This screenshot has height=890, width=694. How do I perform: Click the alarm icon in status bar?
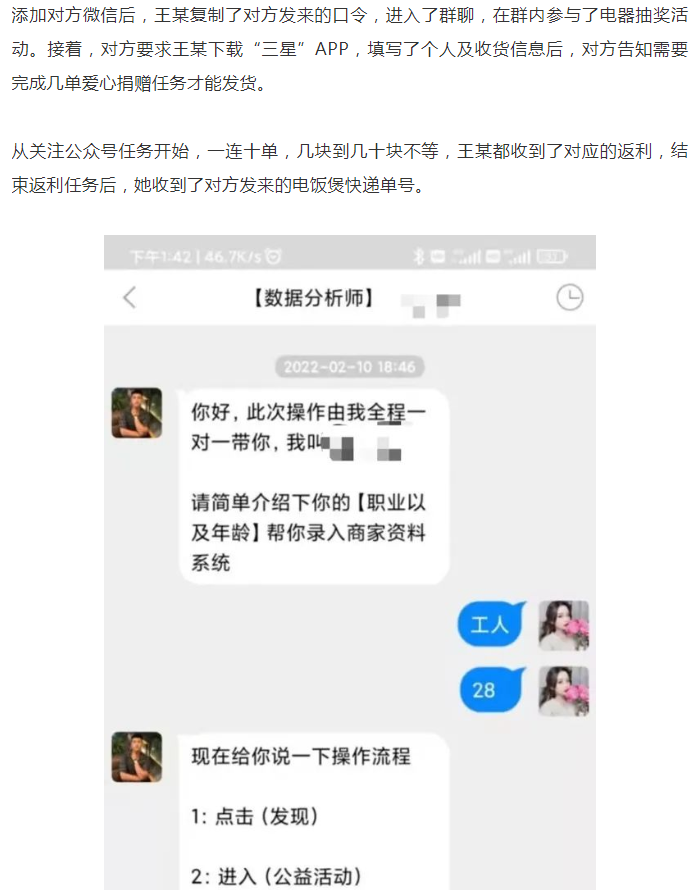click(x=274, y=257)
